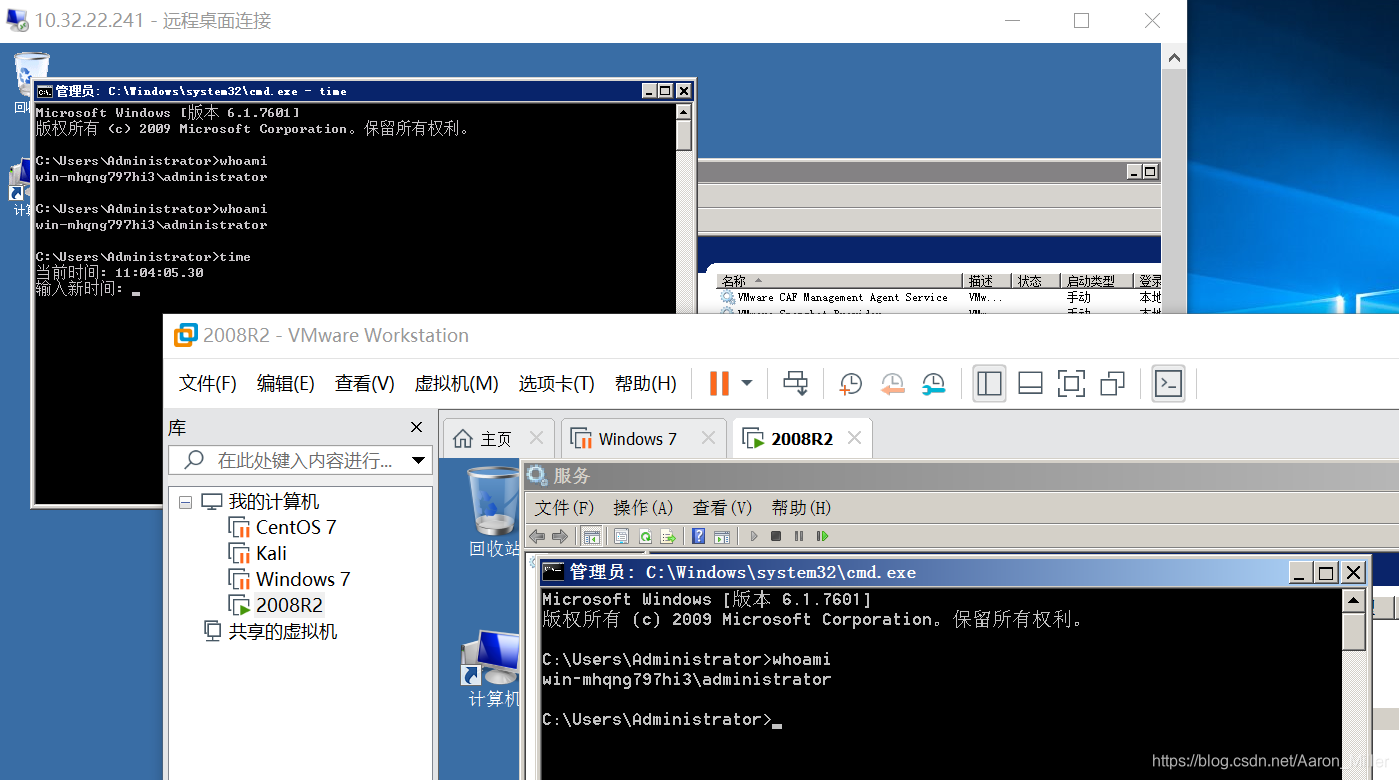Screen dimensions: 1399x780
Task: Revert to previous snapshot icon
Action: pos(892,383)
